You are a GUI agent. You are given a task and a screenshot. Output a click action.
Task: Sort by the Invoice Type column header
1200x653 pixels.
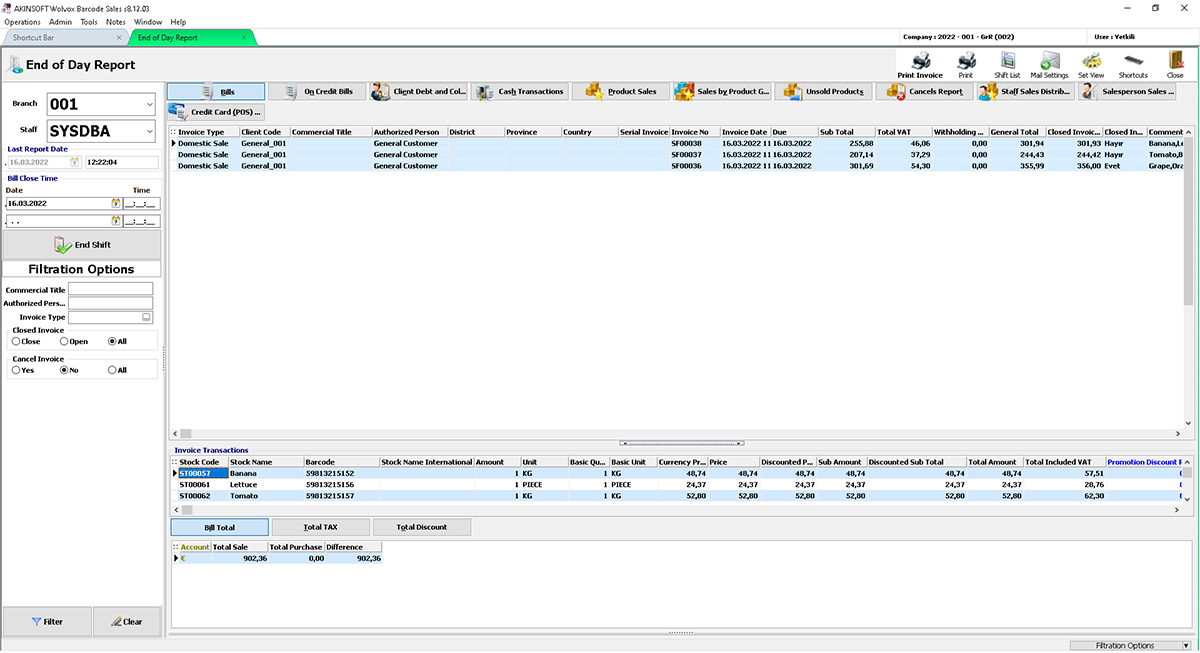(x=207, y=132)
